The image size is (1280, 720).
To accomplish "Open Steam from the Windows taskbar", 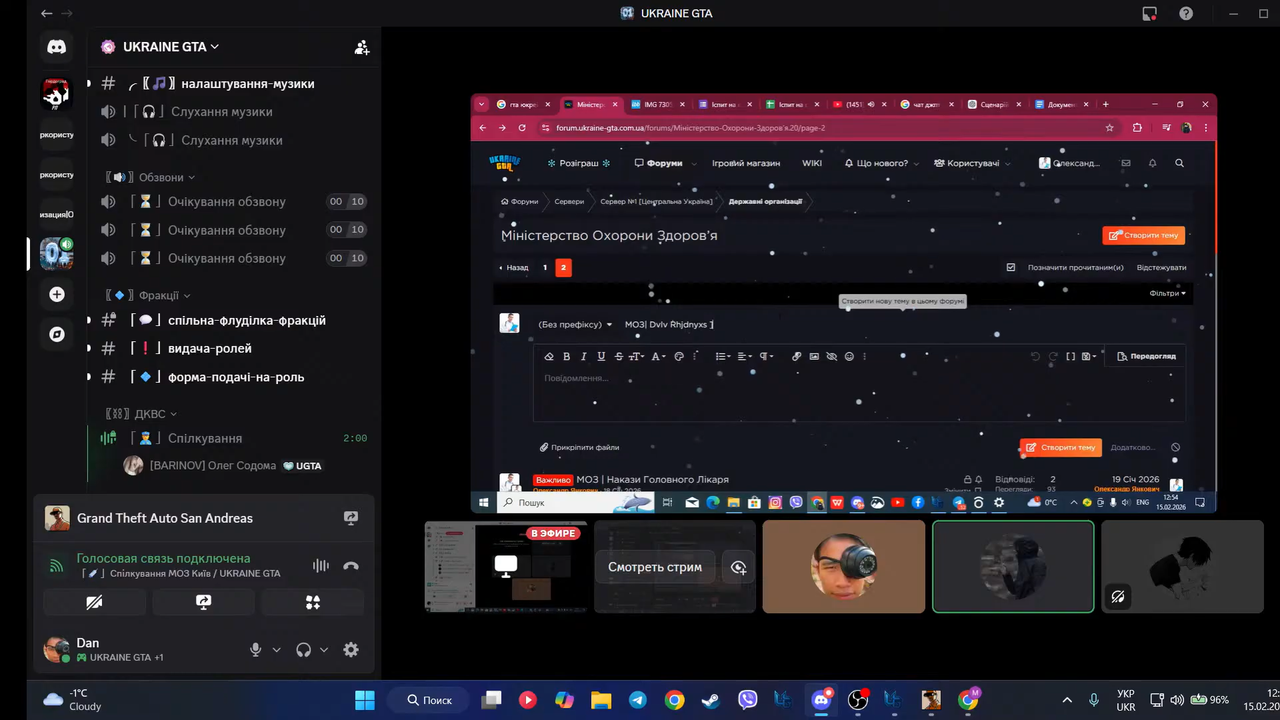I will [x=711, y=700].
